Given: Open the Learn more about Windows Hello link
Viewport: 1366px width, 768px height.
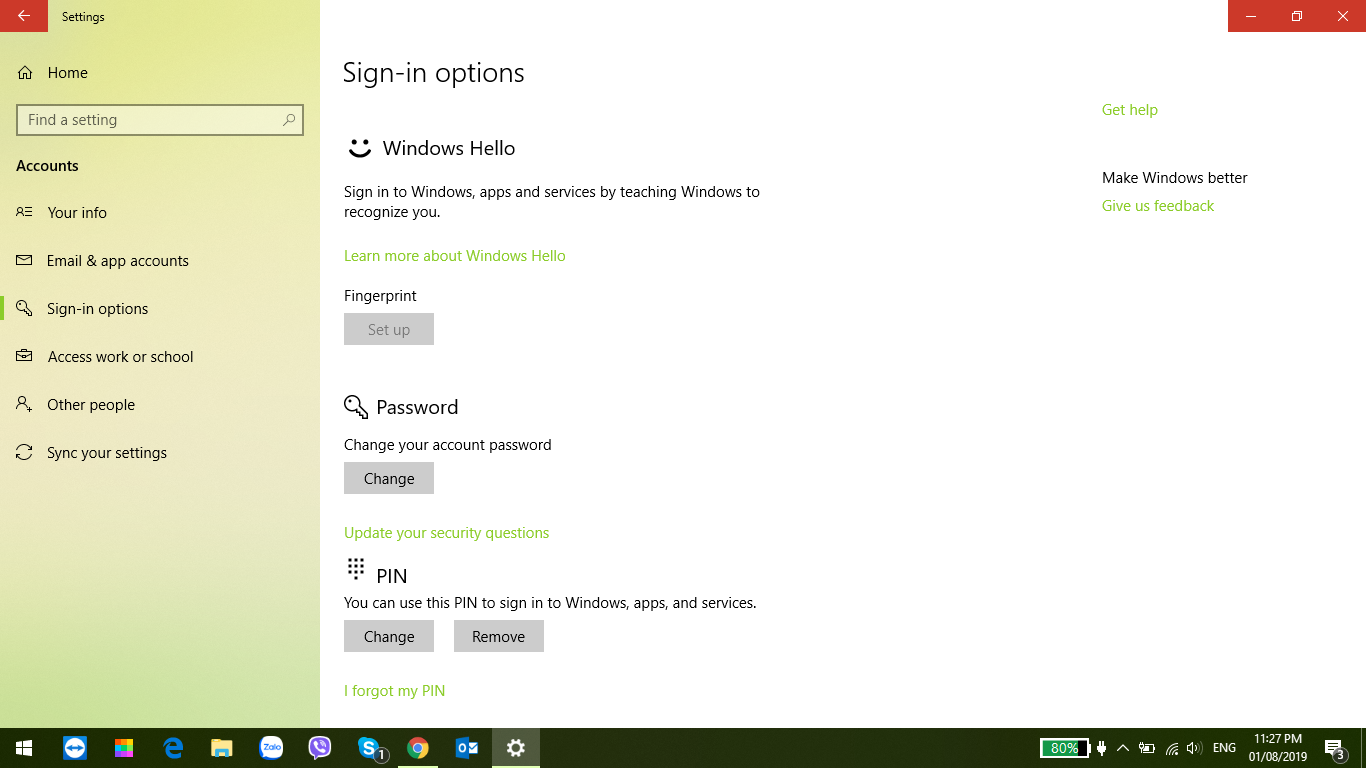Looking at the screenshot, I should pyautogui.click(x=455, y=256).
